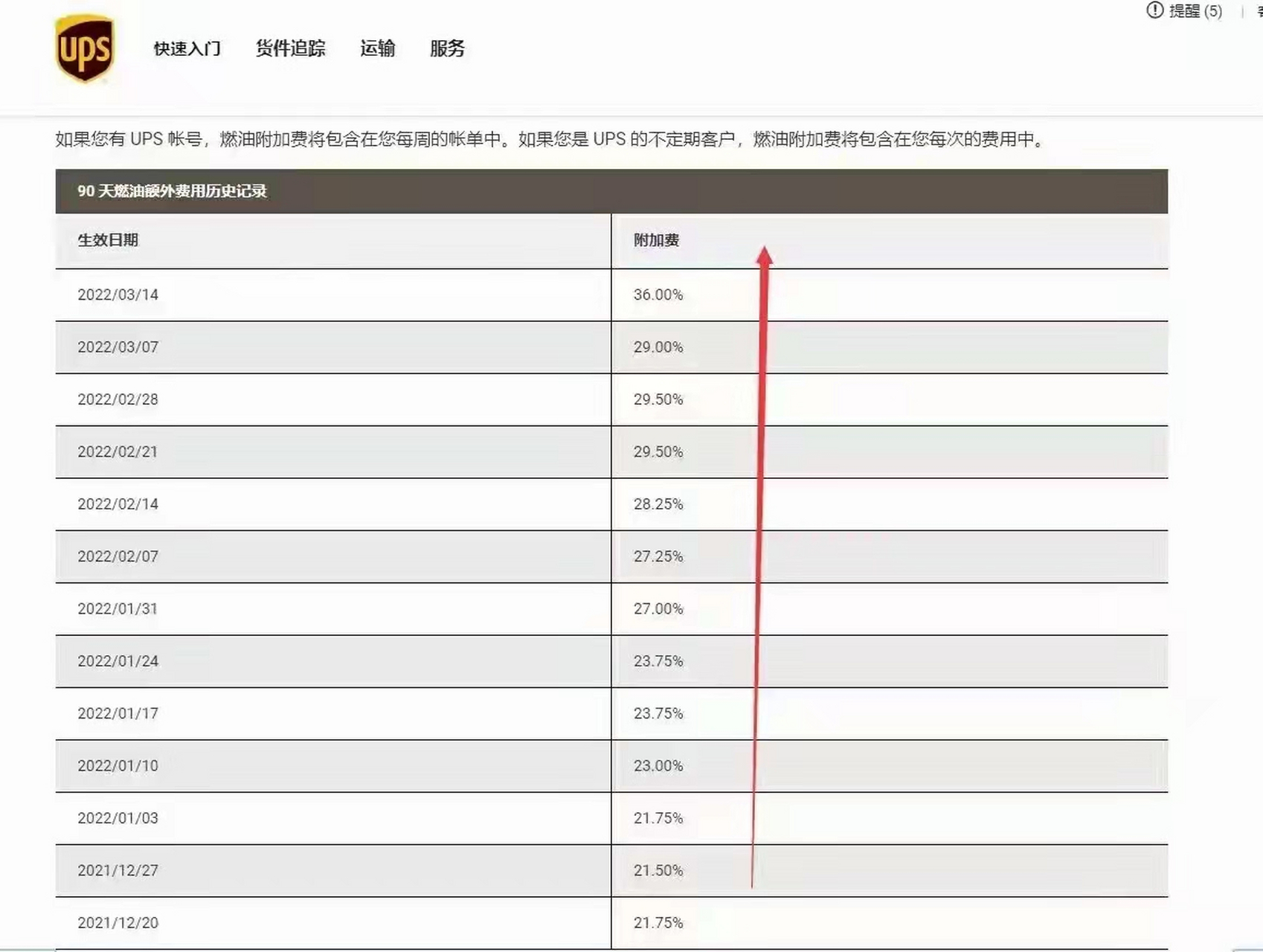The width and height of the screenshot is (1263, 952).
Task: Select the 23.00% surcharge value
Action: (x=658, y=765)
